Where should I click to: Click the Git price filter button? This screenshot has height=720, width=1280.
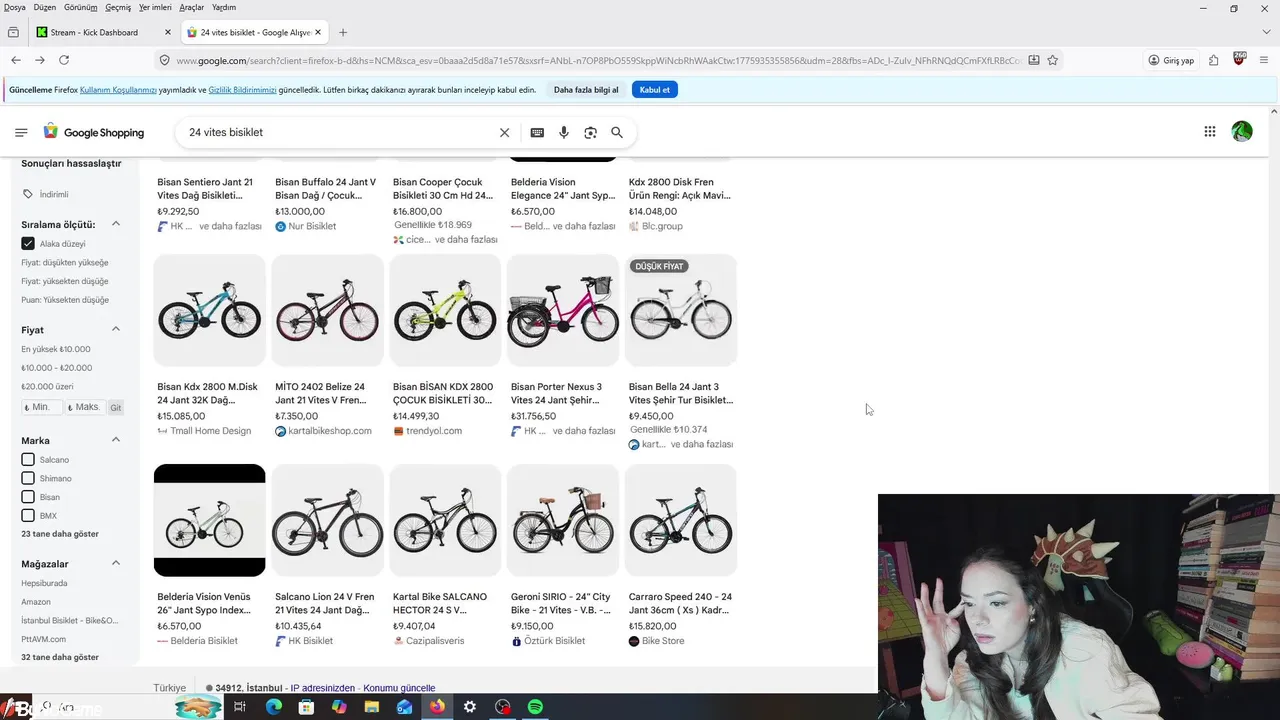coord(116,408)
